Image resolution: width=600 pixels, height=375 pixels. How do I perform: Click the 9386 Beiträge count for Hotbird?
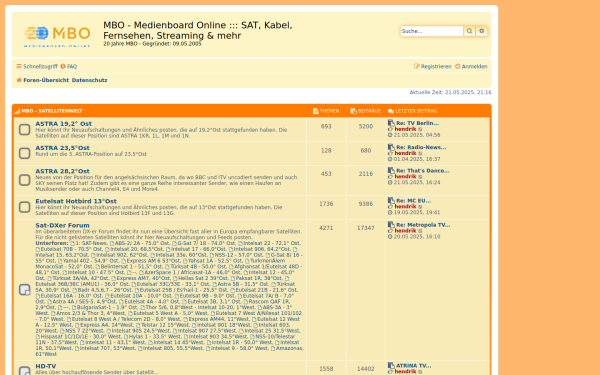click(366, 204)
